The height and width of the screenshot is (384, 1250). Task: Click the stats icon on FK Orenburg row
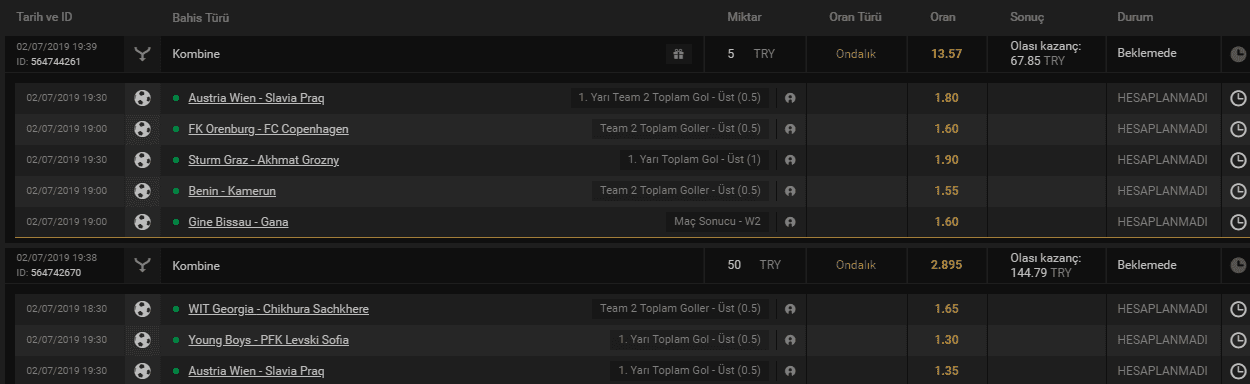coord(790,129)
